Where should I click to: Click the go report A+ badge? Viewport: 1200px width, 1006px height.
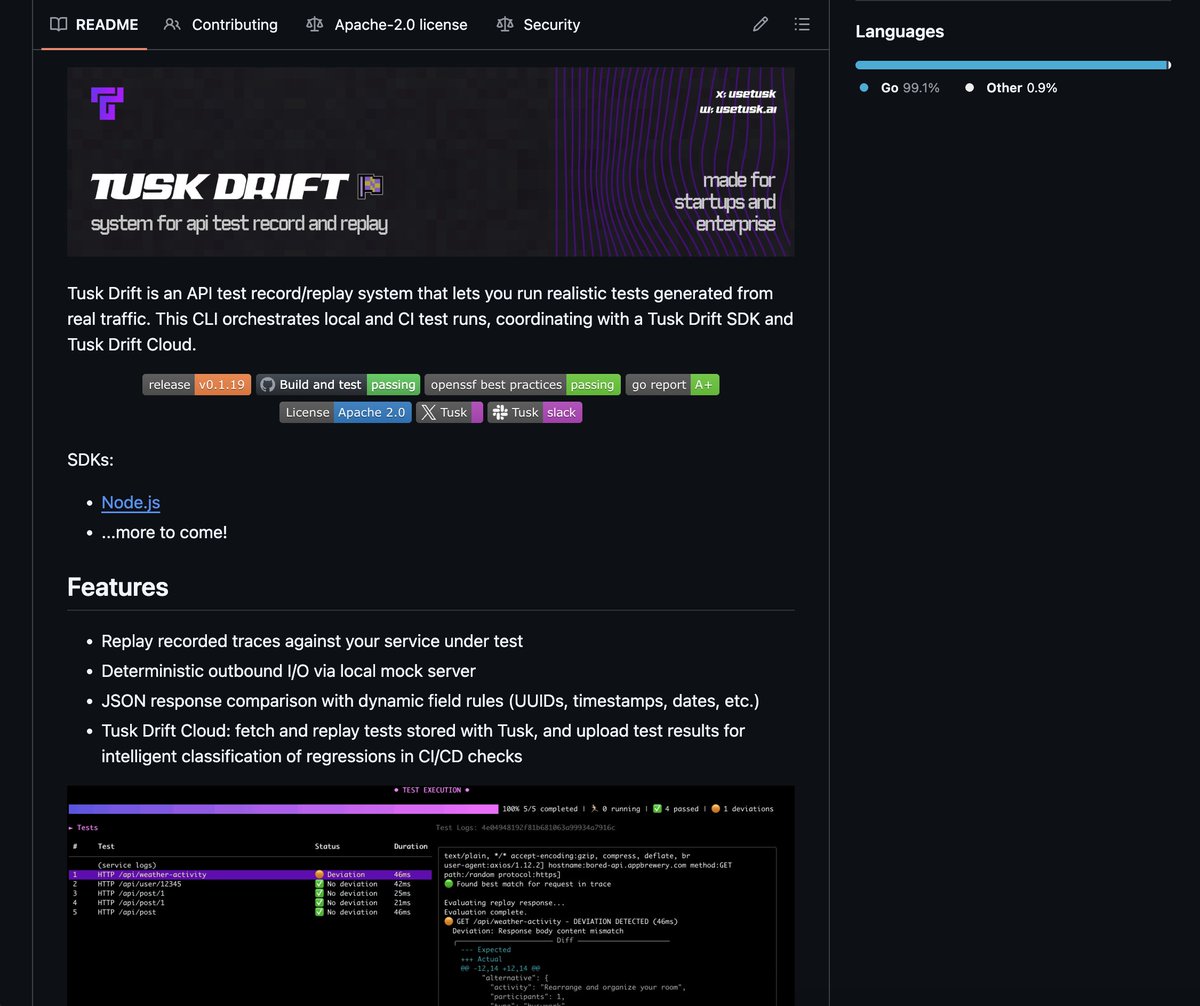[x=672, y=384]
